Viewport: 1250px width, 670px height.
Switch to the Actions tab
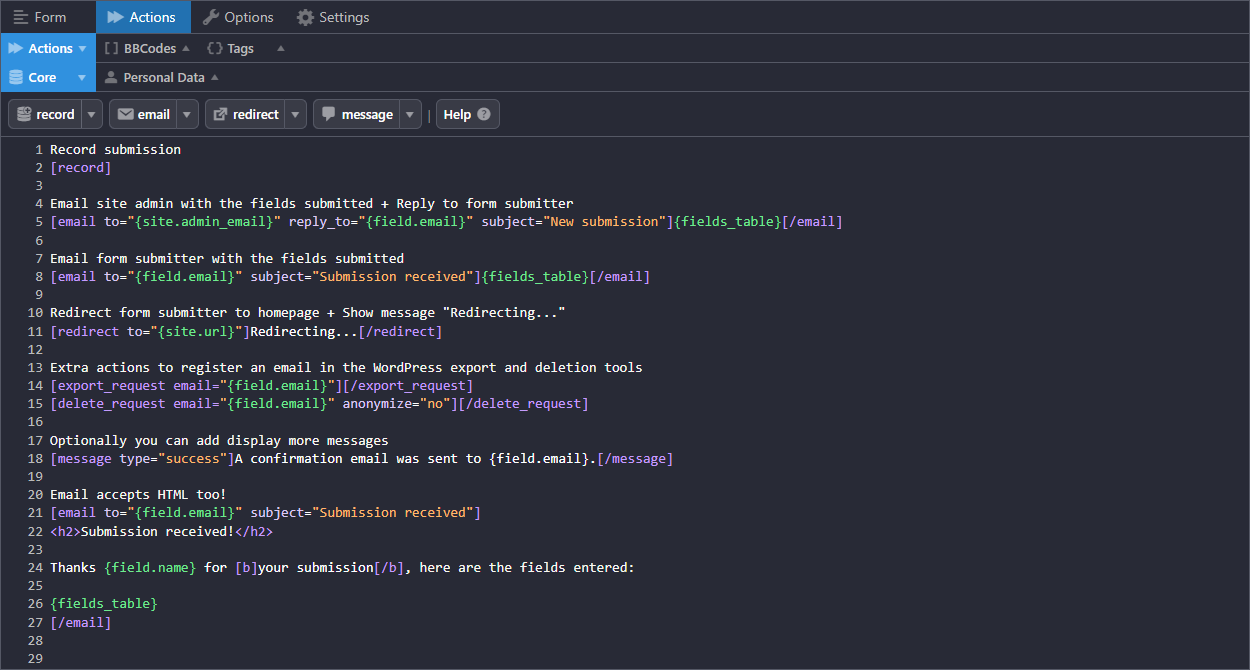(143, 16)
